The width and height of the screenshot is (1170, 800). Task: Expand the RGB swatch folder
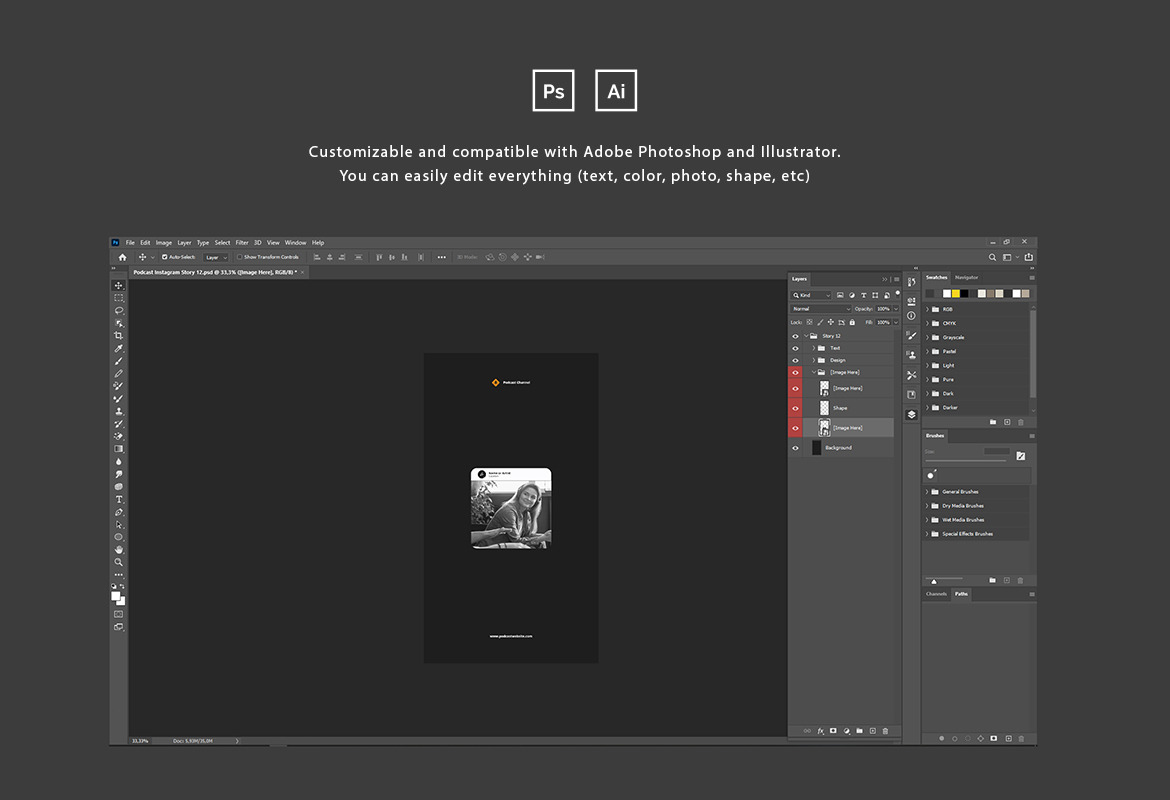(x=927, y=309)
